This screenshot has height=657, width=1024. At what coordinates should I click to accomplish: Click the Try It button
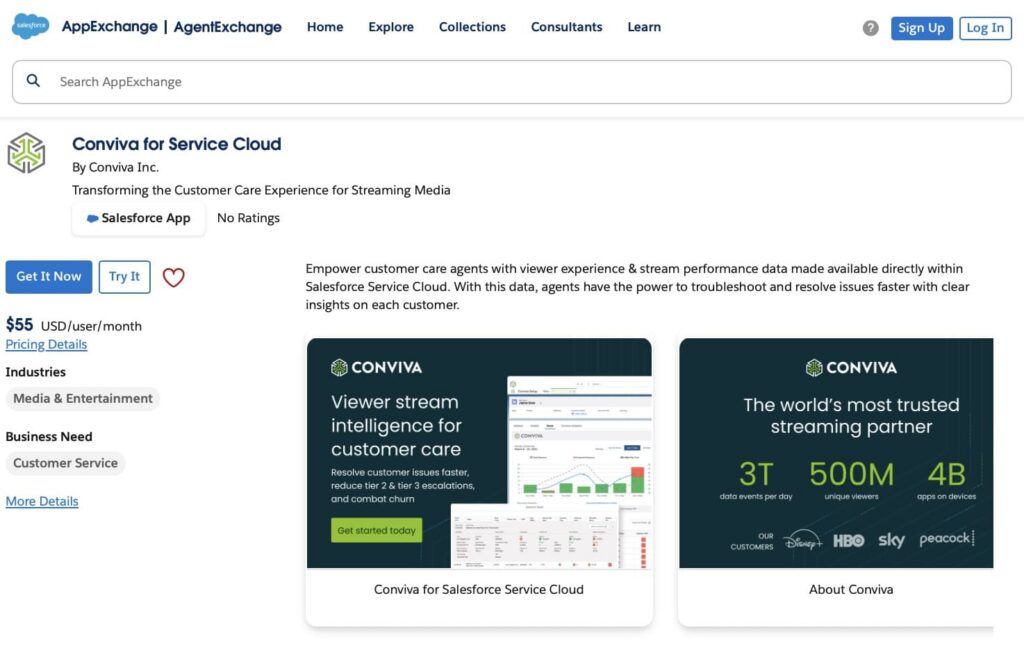124,277
